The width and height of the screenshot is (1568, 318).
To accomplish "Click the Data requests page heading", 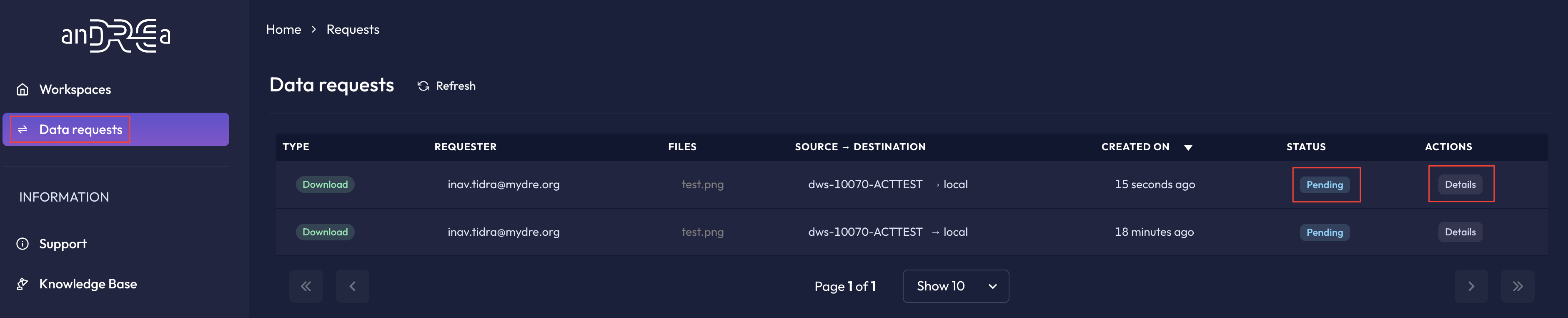I will click(x=332, y=85).
